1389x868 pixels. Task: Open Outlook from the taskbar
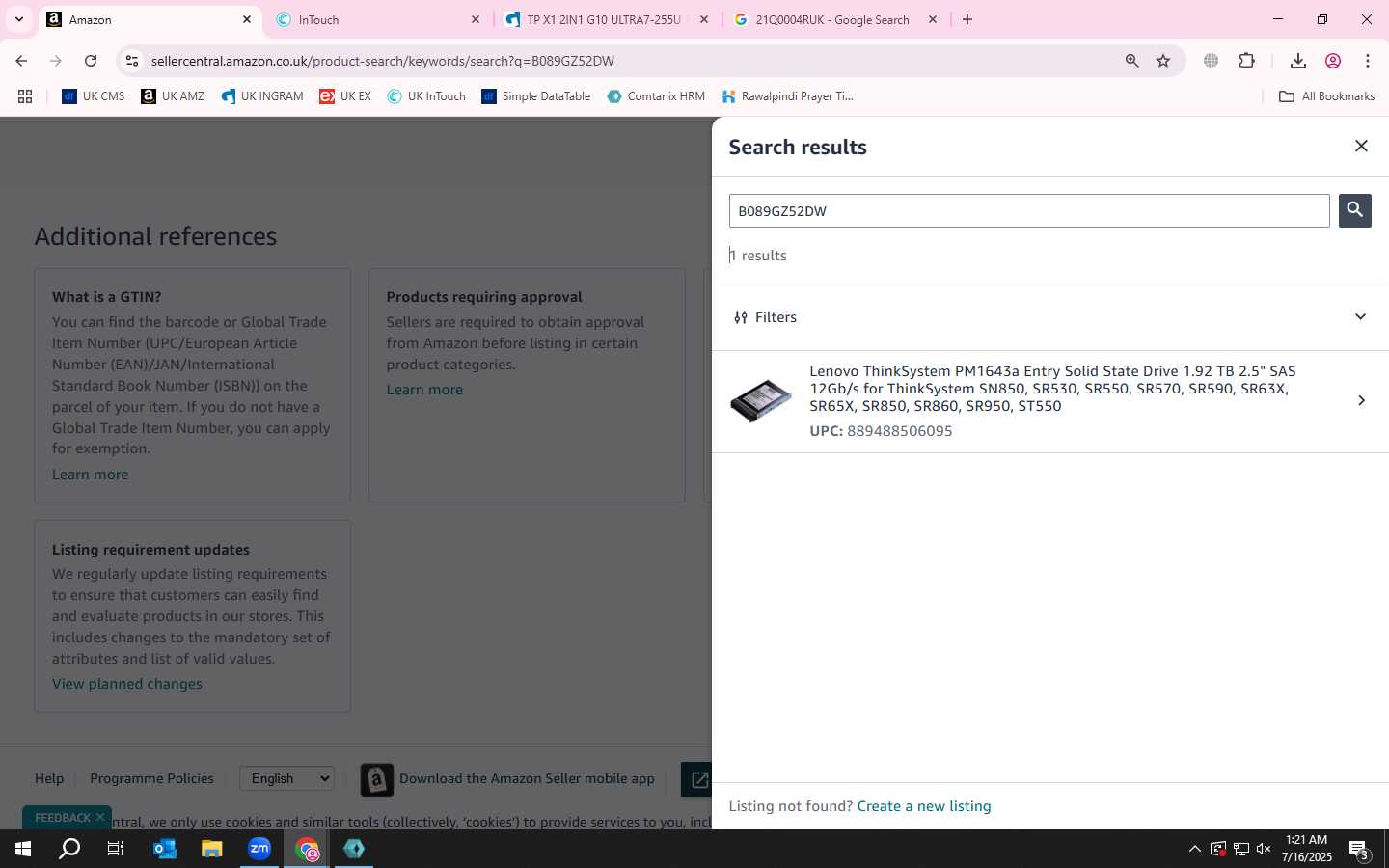pos(165,849)
